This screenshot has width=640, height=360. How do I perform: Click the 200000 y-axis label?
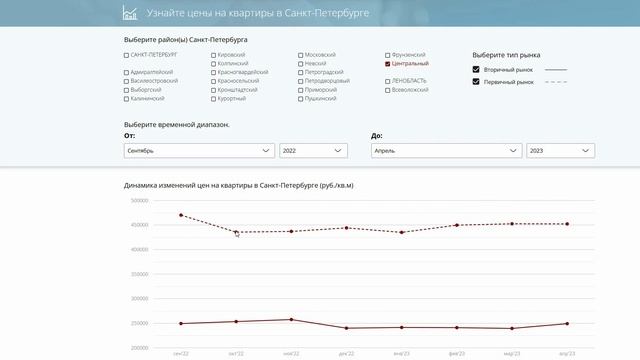click(140, 348)
